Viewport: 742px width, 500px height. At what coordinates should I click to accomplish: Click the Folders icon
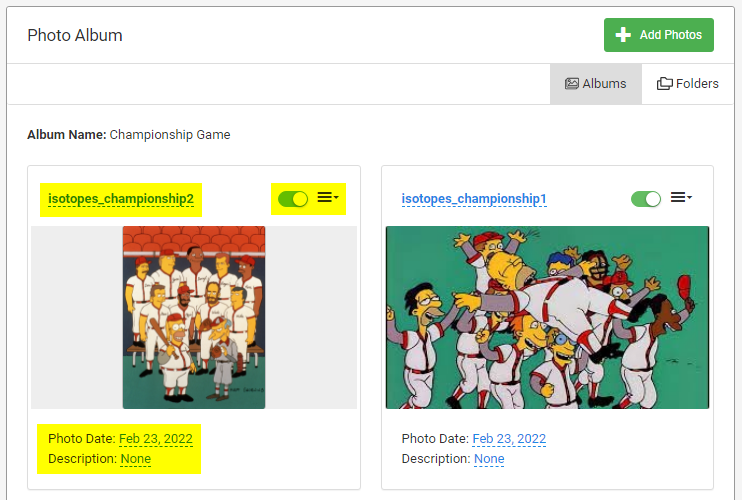tap(664, 84)
